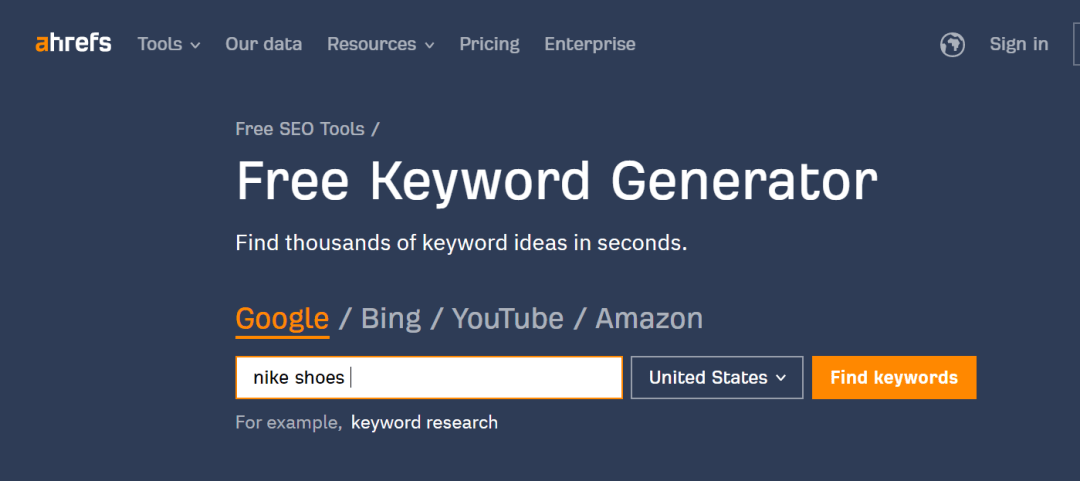Viewport: 1080px width, 481px height.
Task: Open the Enterprise page
Action: click(x=590, y=44)
